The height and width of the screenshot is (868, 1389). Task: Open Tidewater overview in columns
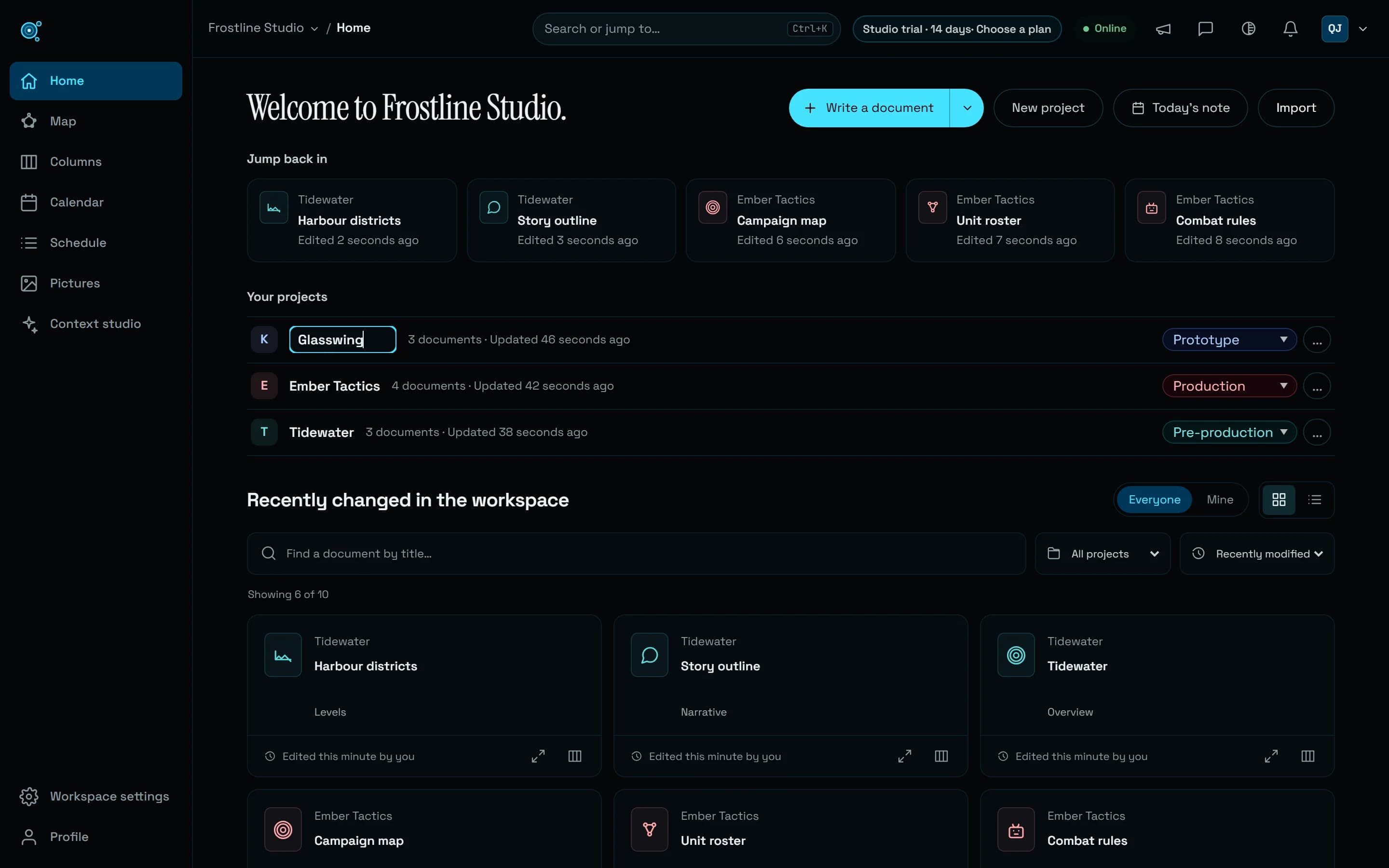point(1308,756)
